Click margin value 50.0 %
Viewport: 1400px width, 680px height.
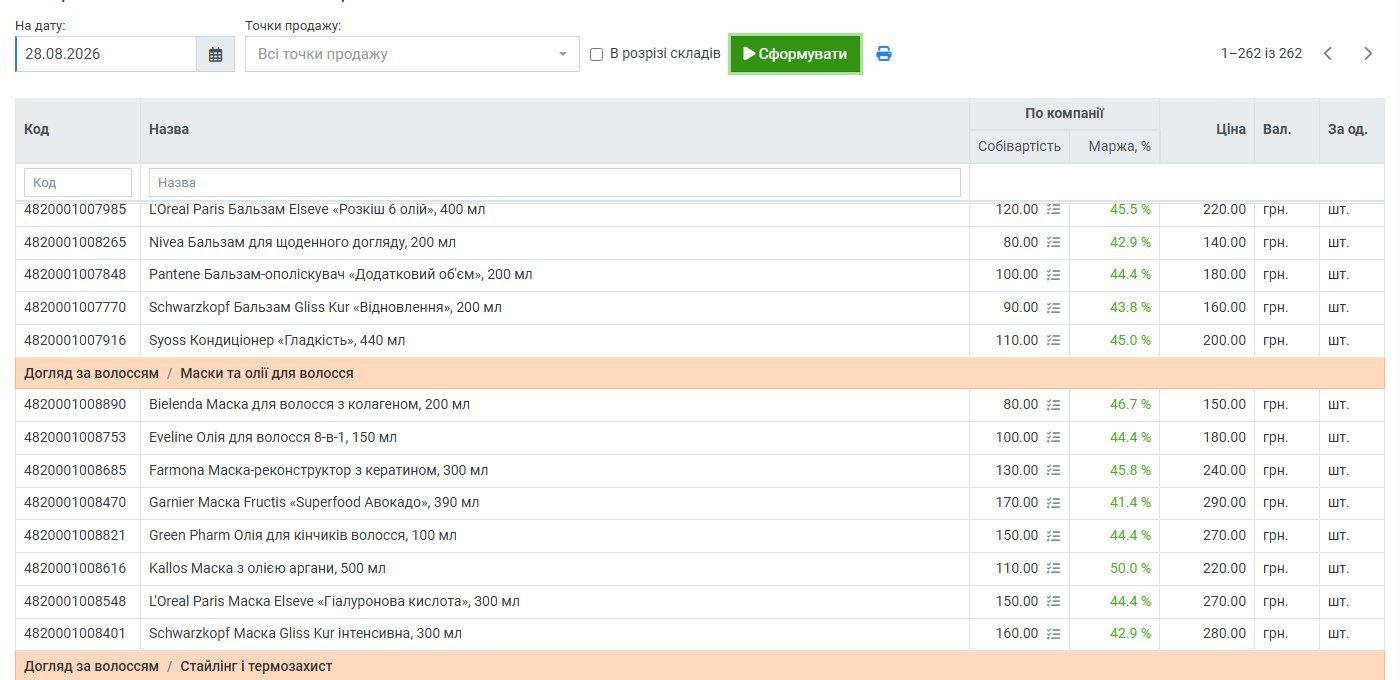coord(1130,569)
